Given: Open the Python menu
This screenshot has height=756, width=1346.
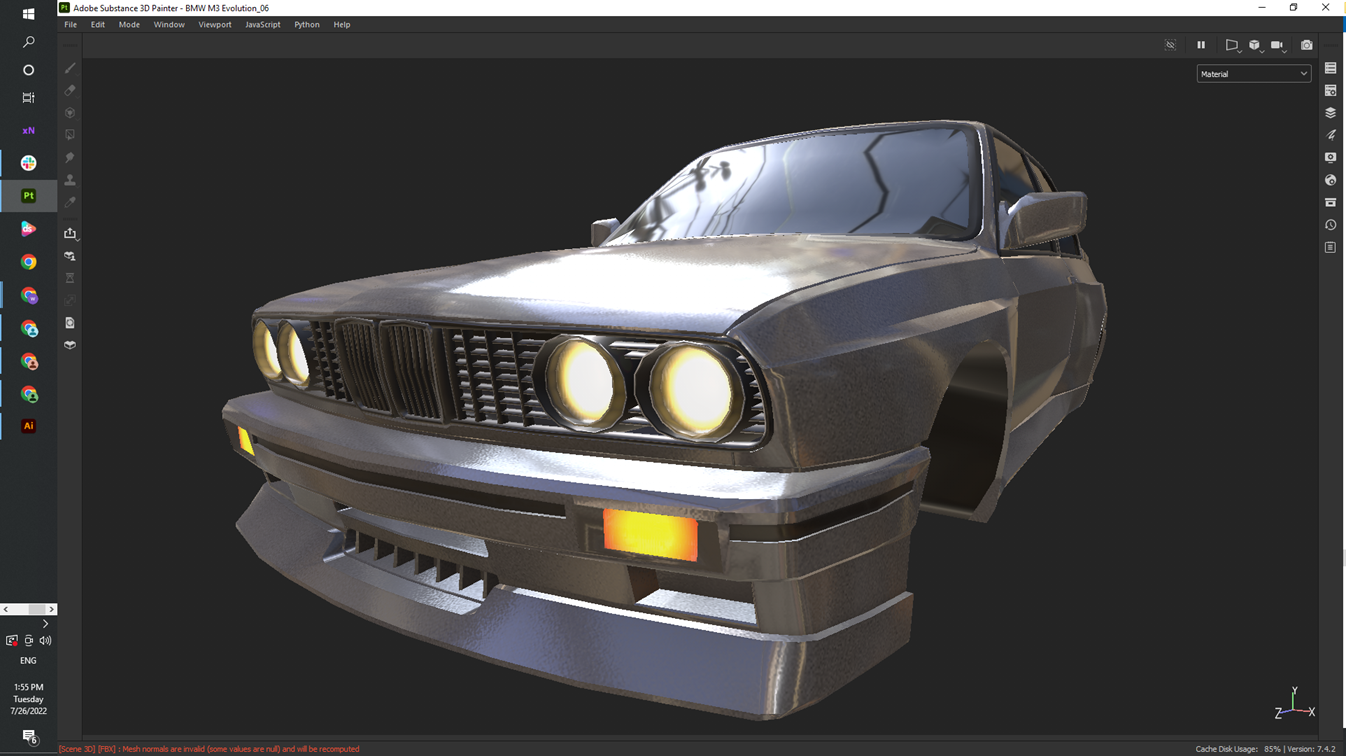Looking at the screenshot, I should point(306,25).
